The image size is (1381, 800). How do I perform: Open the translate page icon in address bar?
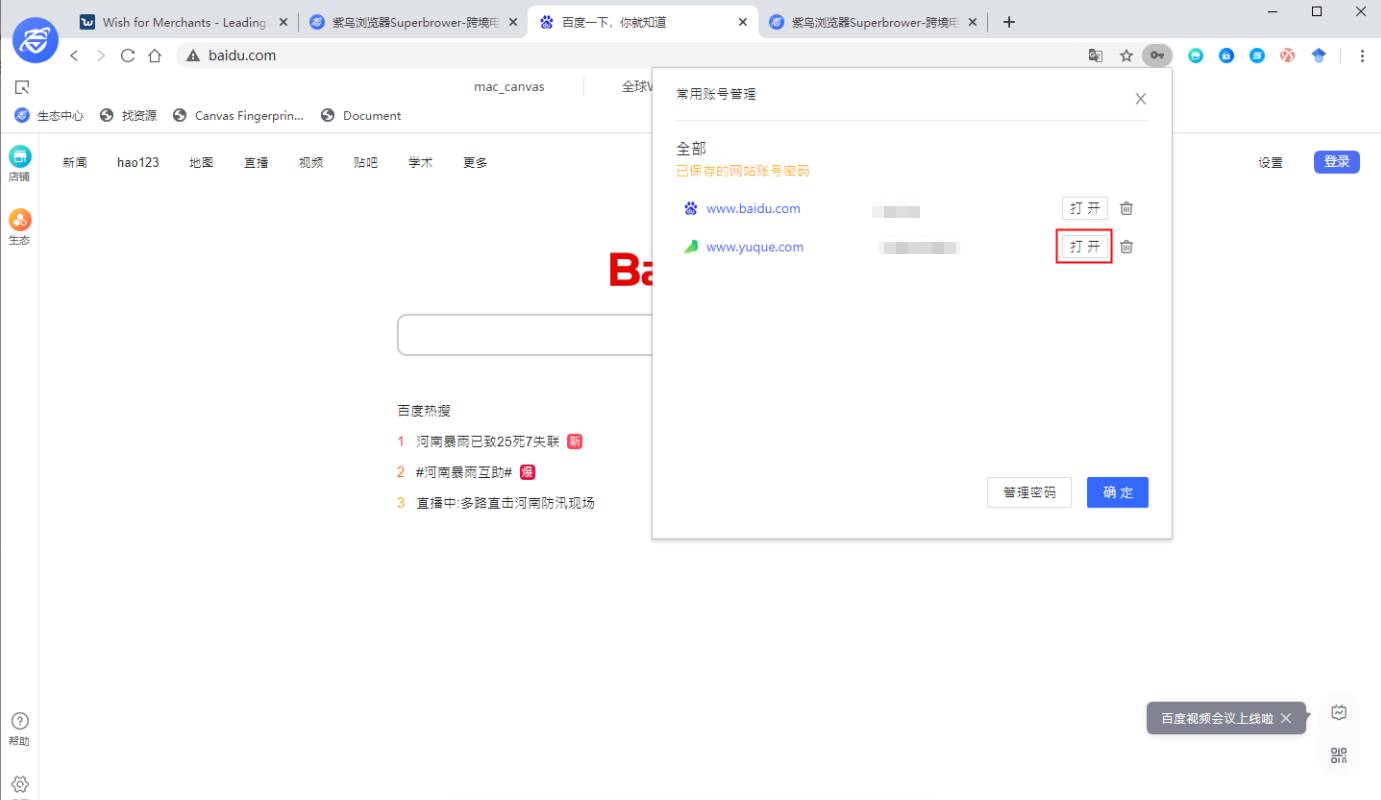(1095, 56)
